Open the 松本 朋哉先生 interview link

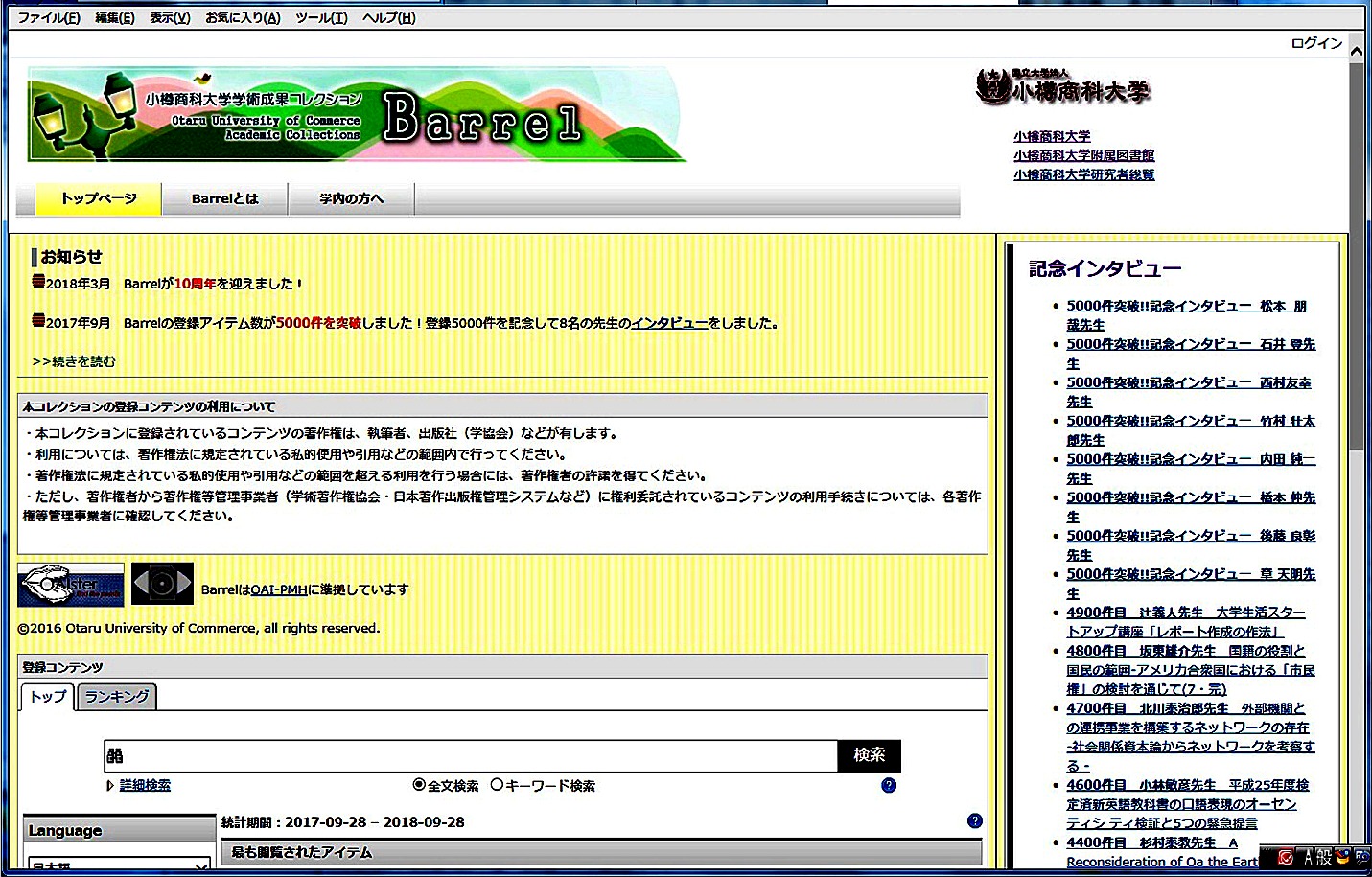point(1187,315)
